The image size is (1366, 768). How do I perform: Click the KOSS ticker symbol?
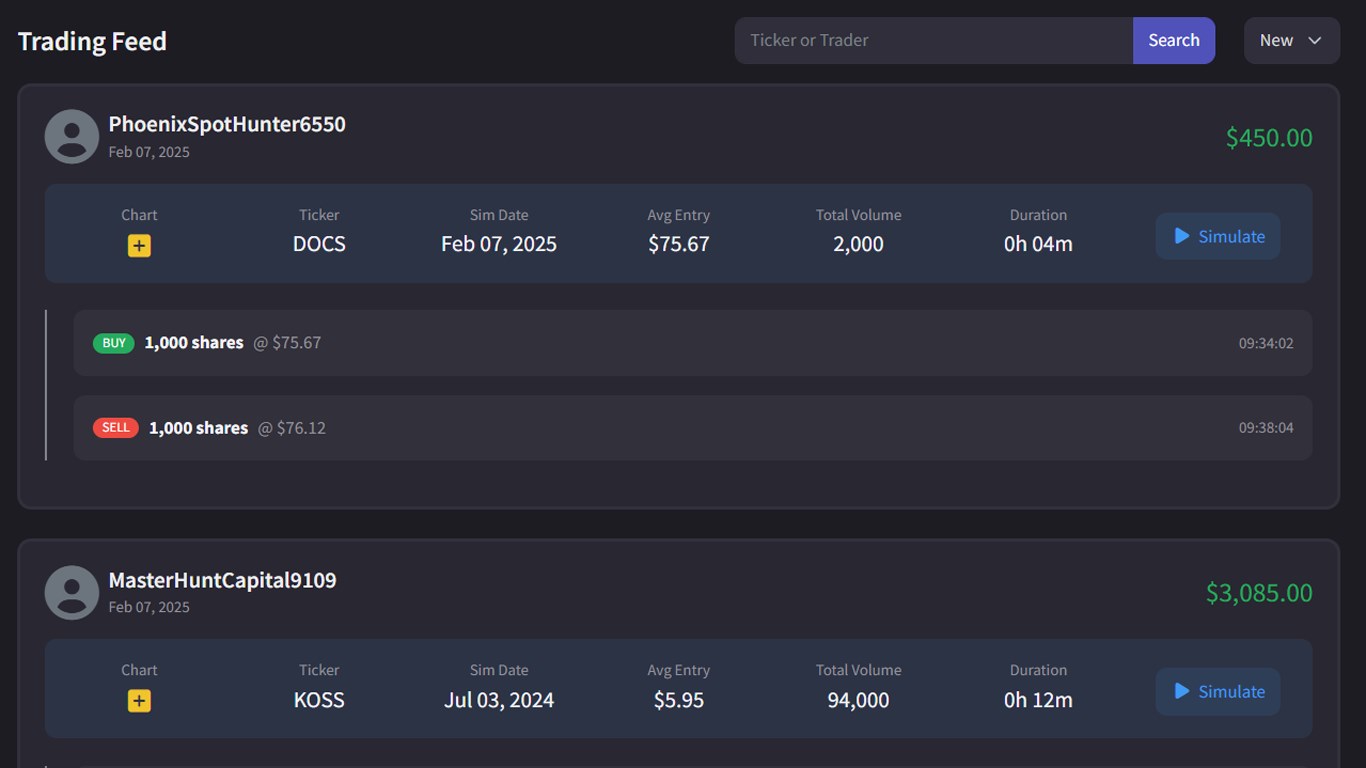pos(319,700)
